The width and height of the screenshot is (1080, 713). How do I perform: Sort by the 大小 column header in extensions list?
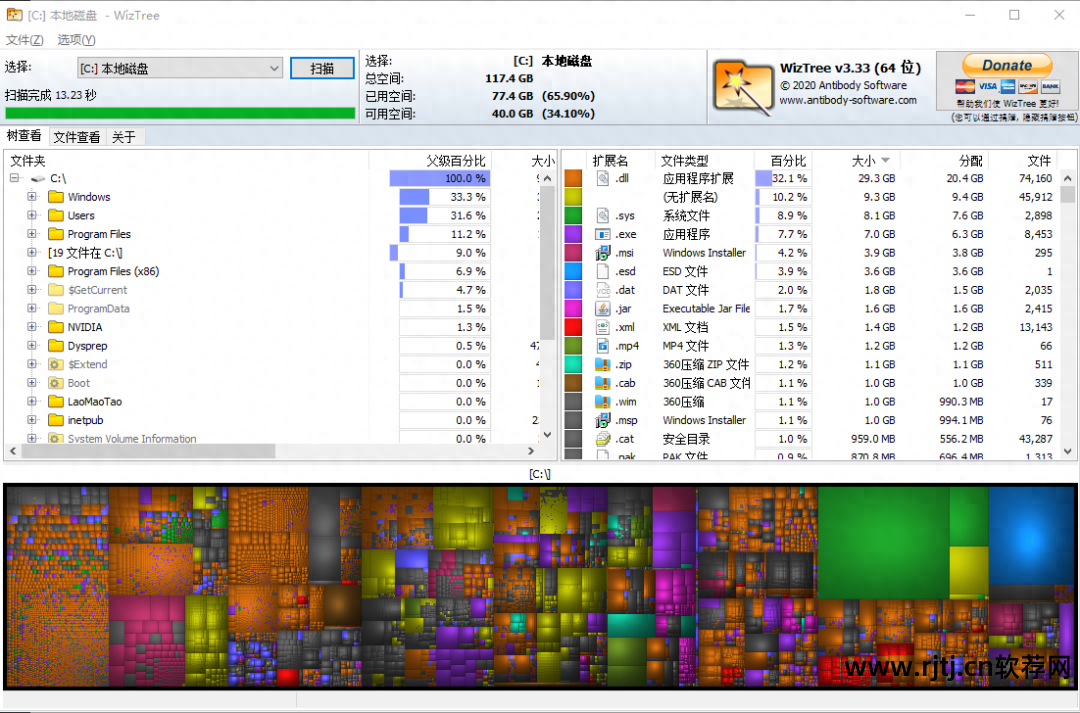click(x=864, y=160)
